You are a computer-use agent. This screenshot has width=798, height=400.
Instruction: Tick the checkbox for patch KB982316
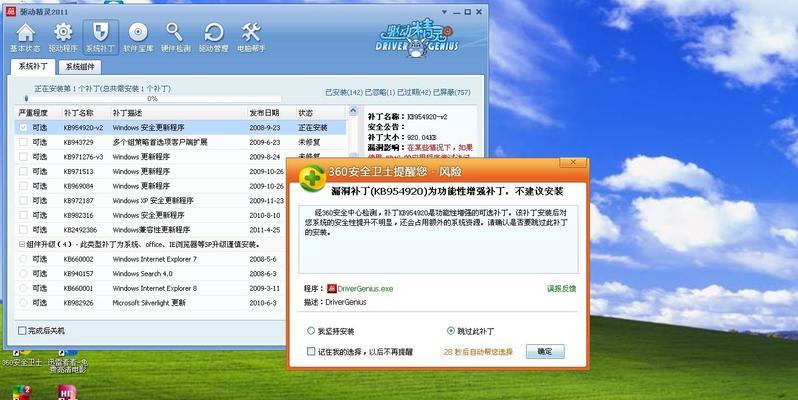pyautogui.click(x=23, y=215)
